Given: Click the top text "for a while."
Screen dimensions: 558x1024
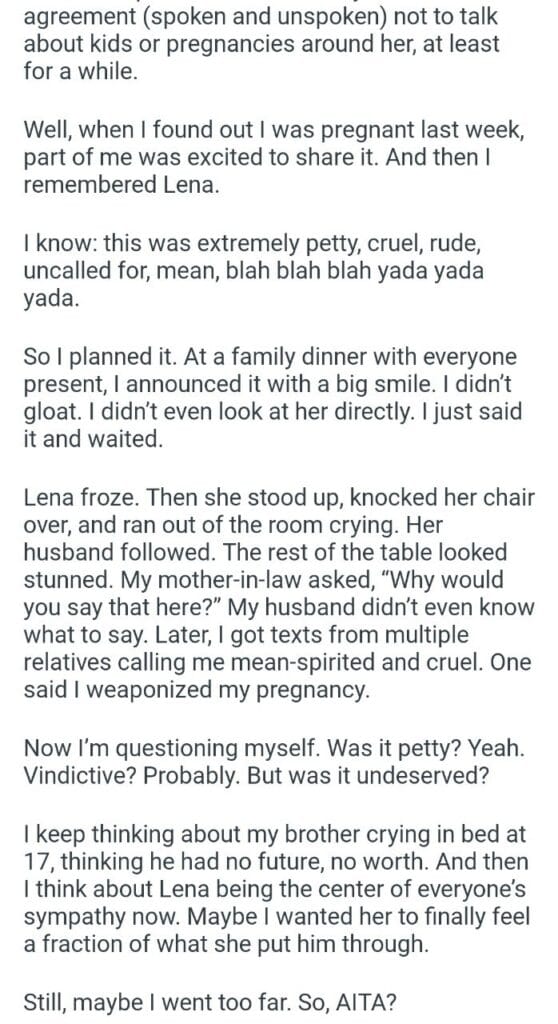Looking at the screenshot, I should pyautogui.click(x=81, y=71).
